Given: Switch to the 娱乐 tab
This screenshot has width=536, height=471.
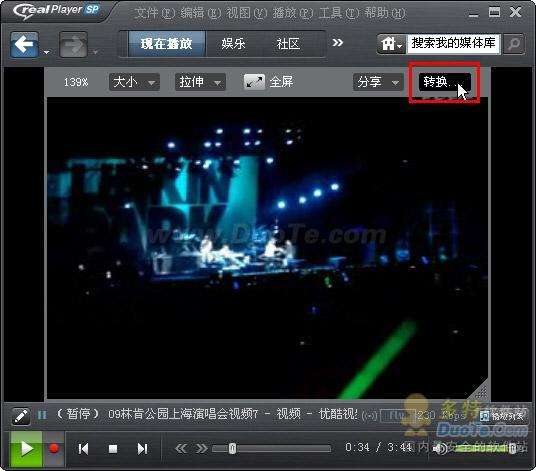Looking at the screenshot, I should [x=233, y=44].
